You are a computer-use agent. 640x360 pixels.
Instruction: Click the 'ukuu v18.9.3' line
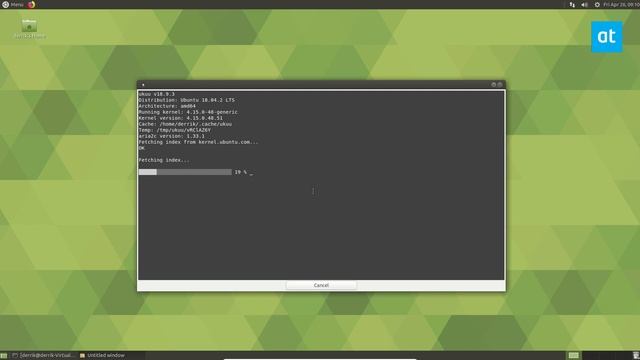click(x=156, y=94)
